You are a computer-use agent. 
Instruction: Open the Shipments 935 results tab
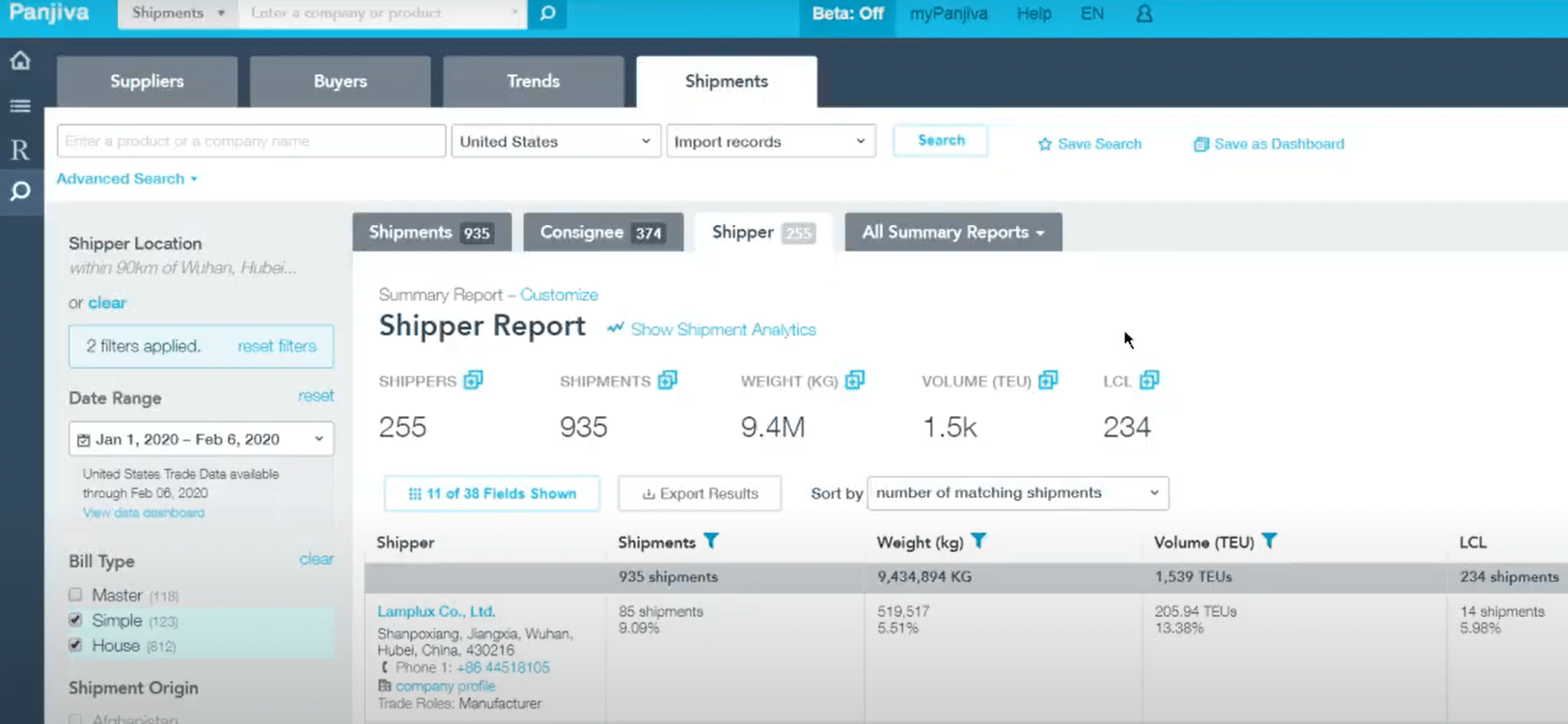pos(431,232)
